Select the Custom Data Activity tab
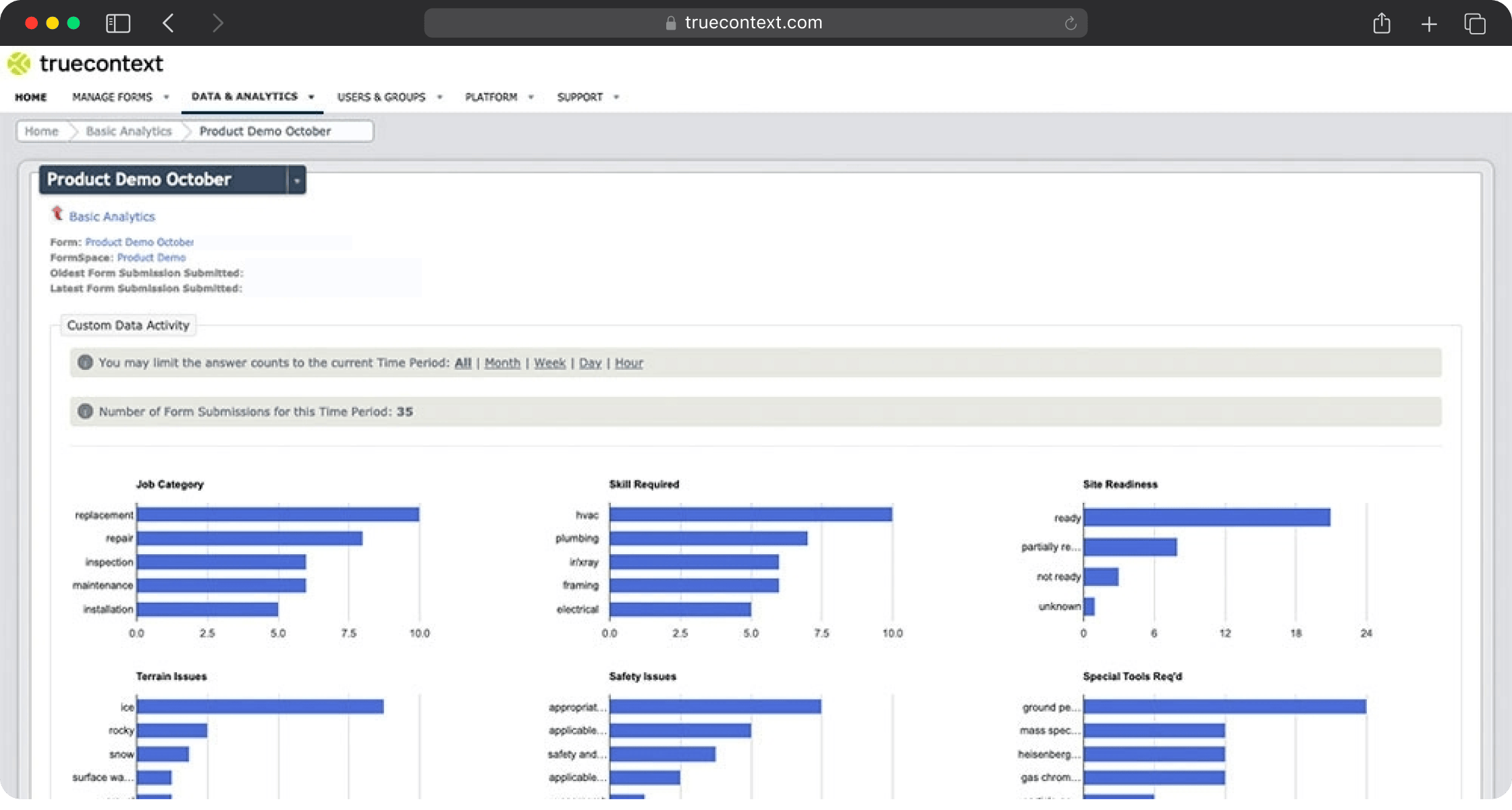Screen dimensions: 1512x810 [x=128, y=325]
